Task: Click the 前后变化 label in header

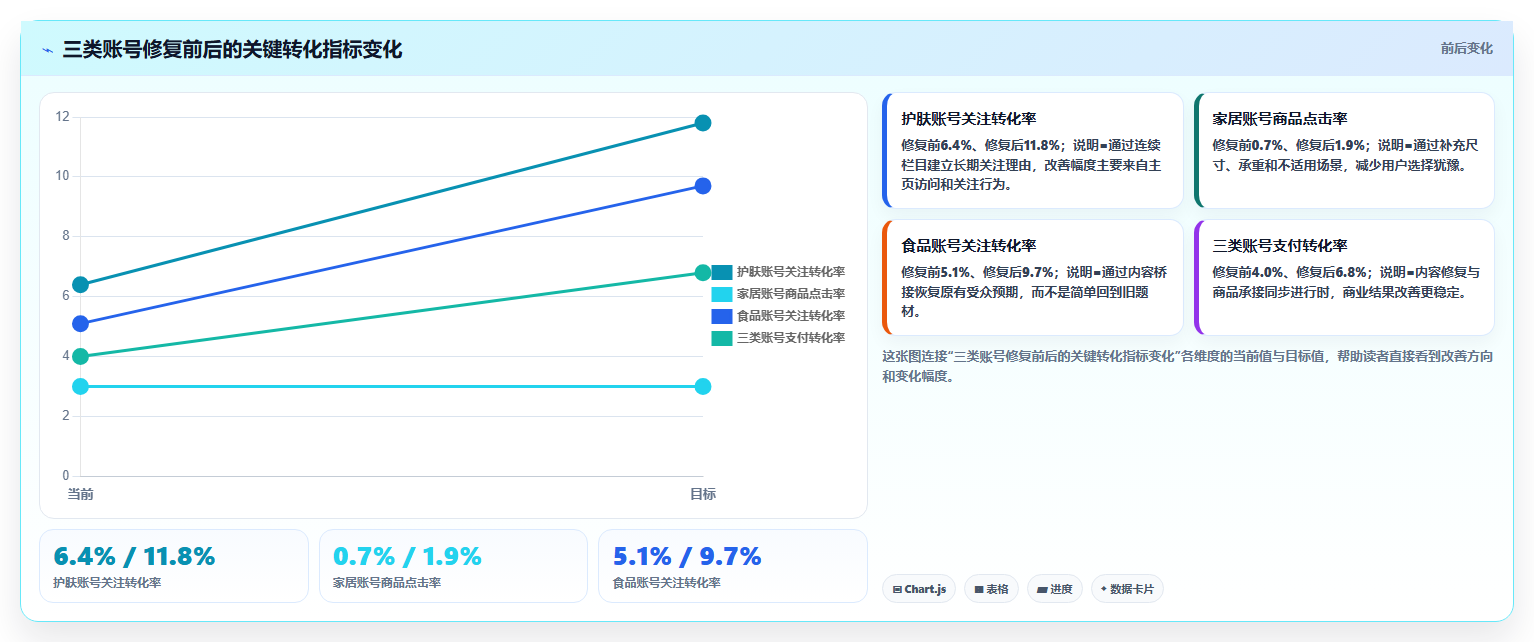Action: (1466, 48)
